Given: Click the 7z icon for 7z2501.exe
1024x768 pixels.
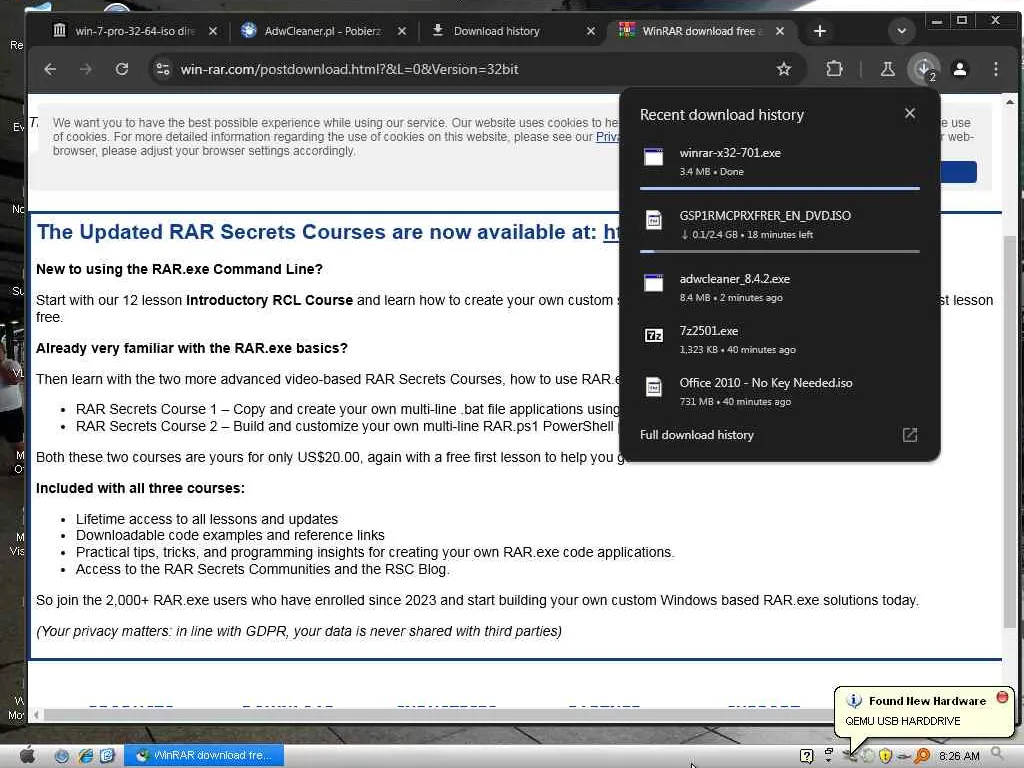Looking at the screenshot, I should click(x=654, y=335).
